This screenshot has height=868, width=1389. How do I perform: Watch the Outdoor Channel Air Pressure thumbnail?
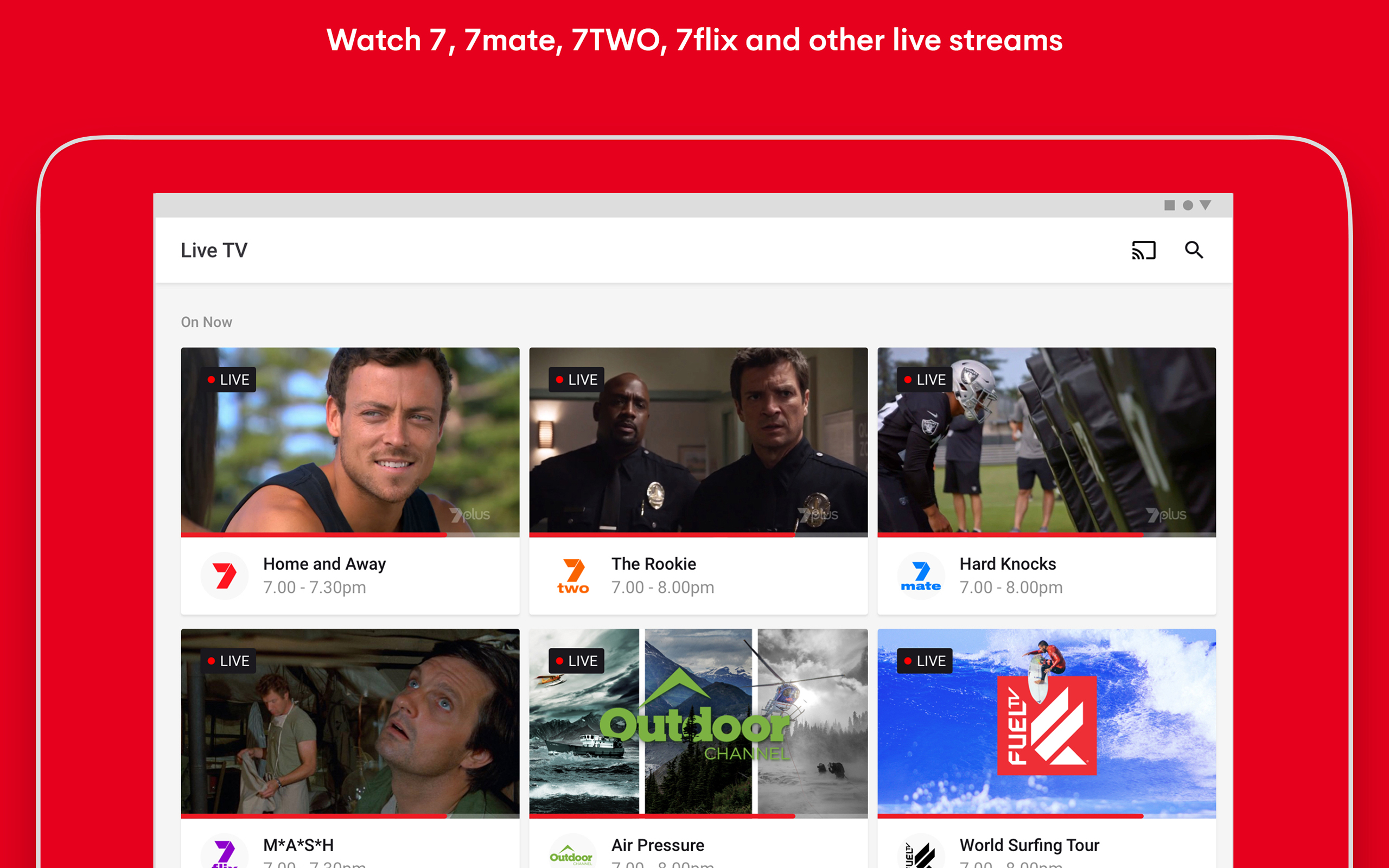click(x=698, y=722)
